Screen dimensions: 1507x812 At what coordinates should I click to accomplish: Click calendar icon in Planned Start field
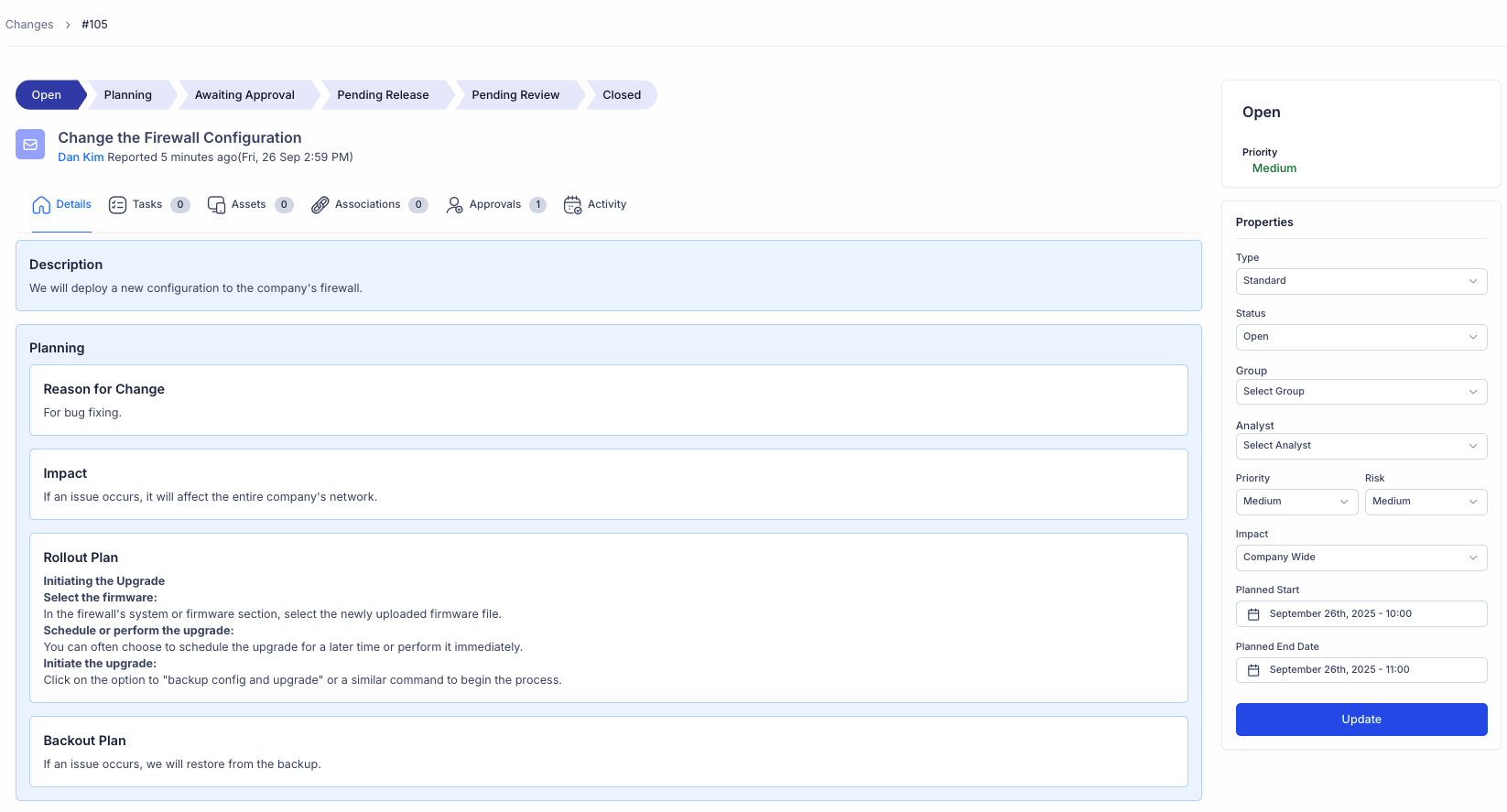click(x=1253, y=614)
